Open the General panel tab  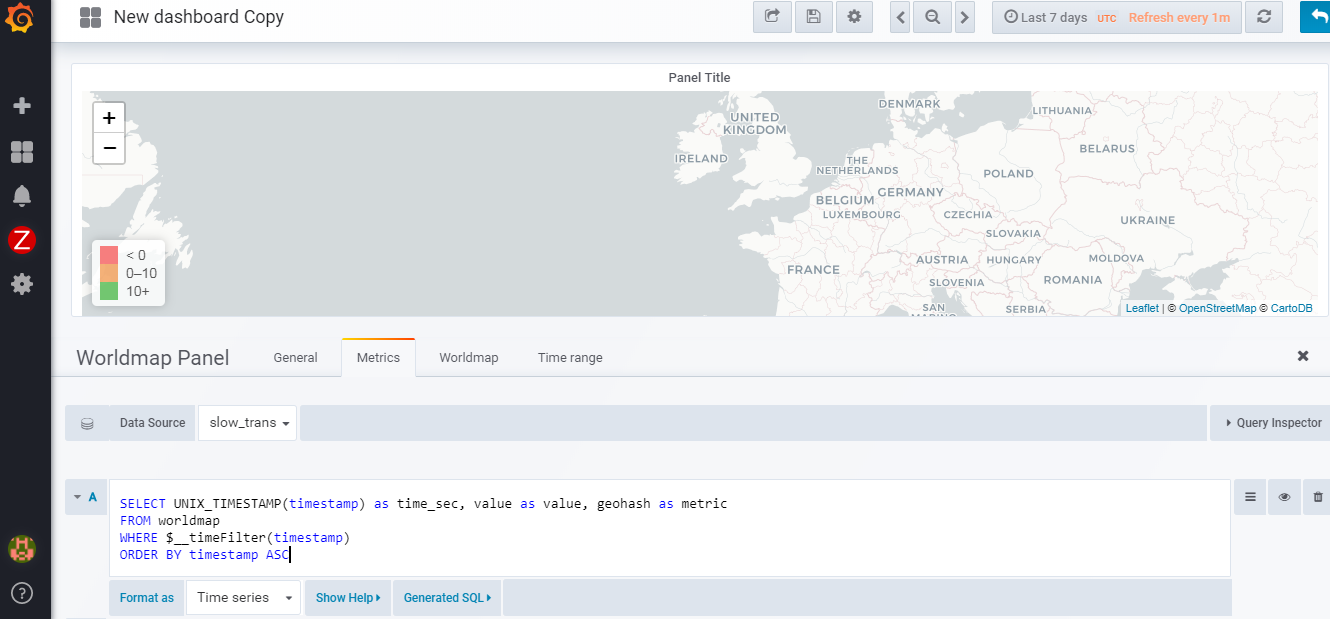[x=295, y=357]
